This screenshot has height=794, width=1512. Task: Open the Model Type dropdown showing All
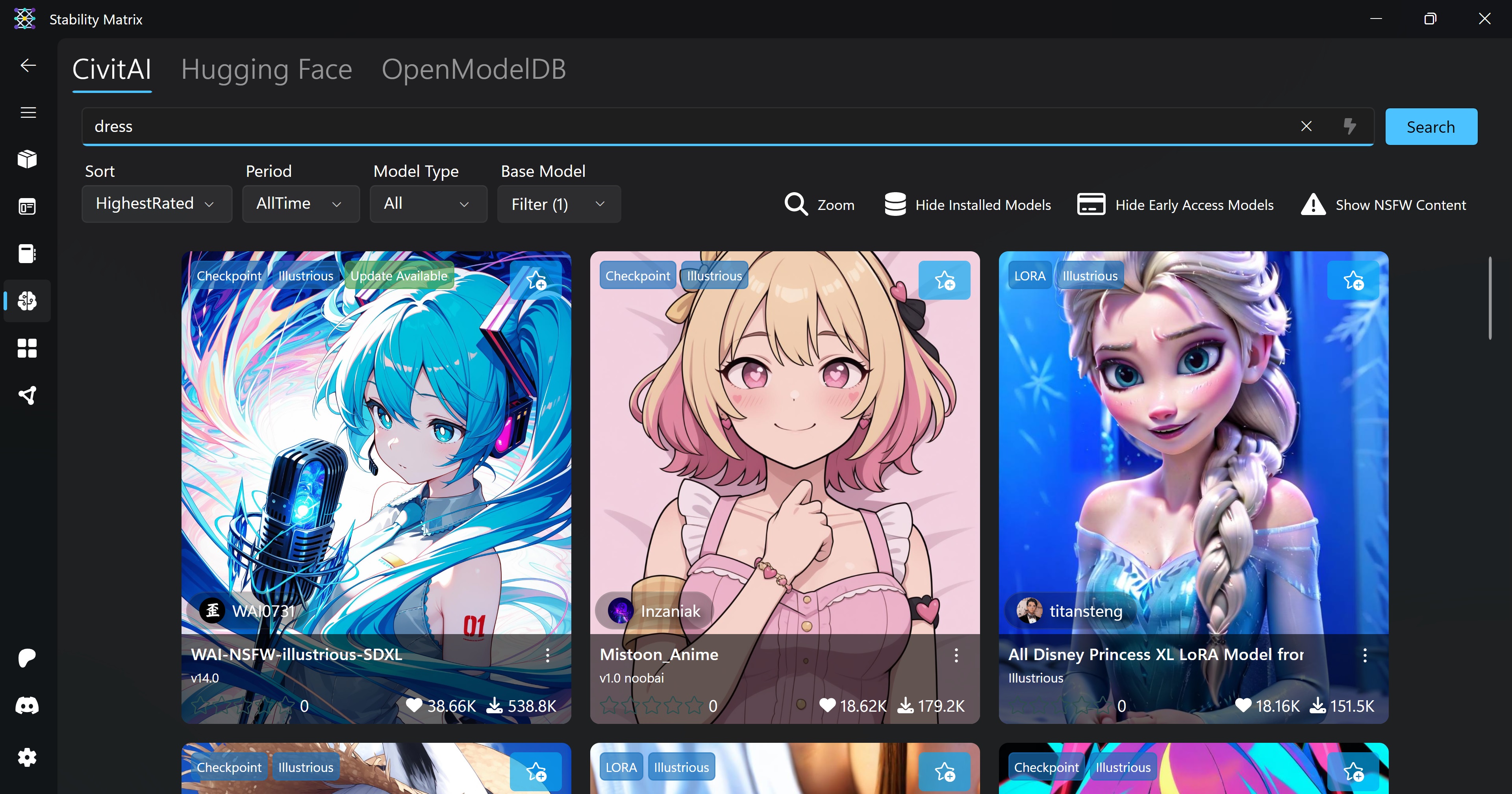428,204
